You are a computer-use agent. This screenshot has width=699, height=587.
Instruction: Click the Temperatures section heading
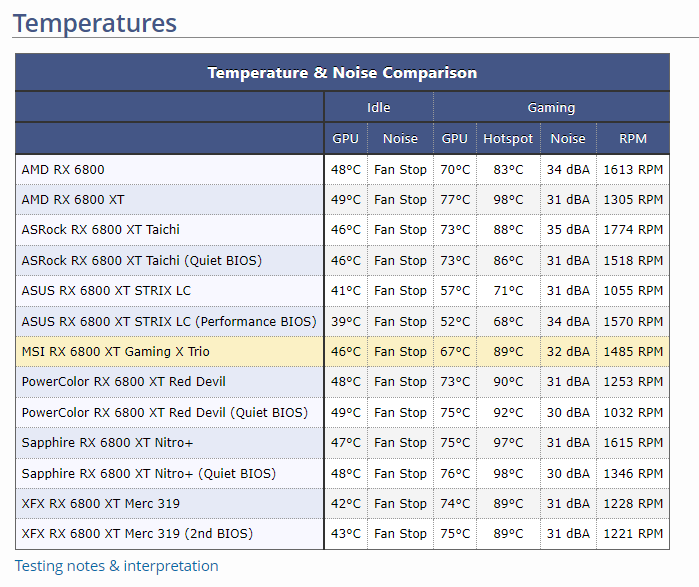click(x=95, y=23)
